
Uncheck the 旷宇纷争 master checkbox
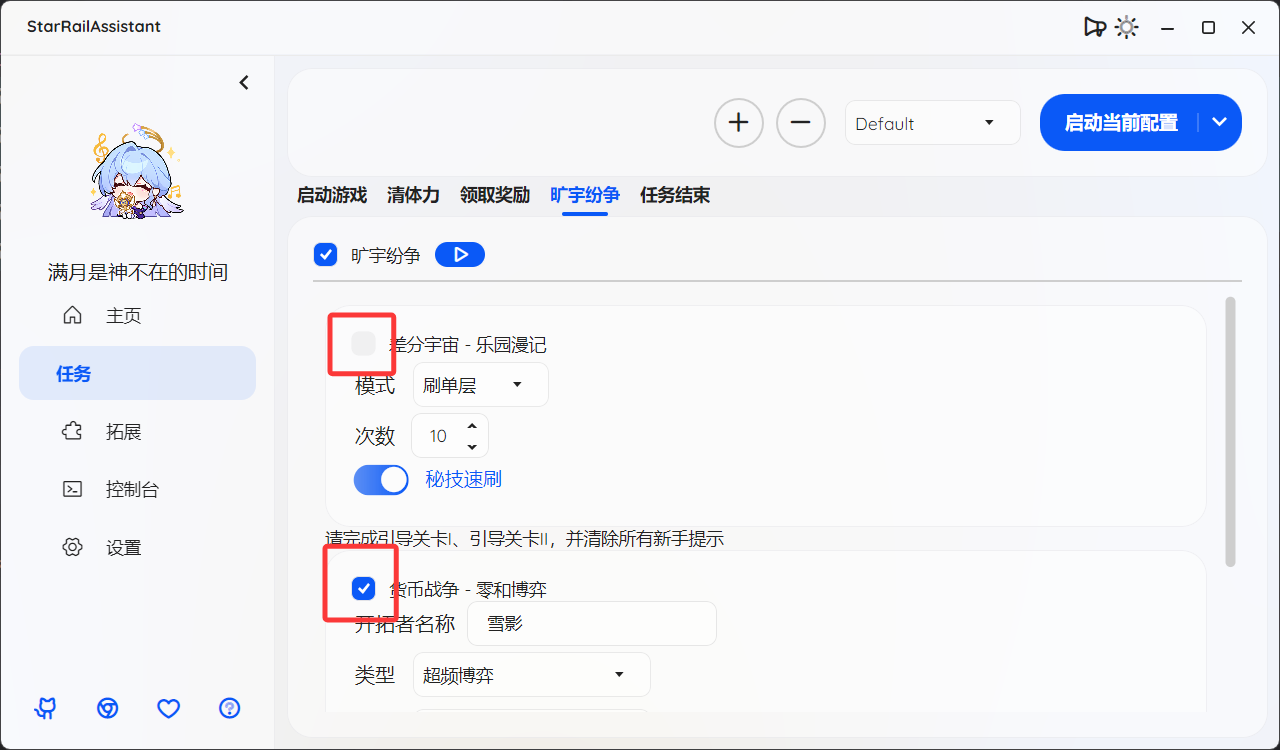click(325, 254)
